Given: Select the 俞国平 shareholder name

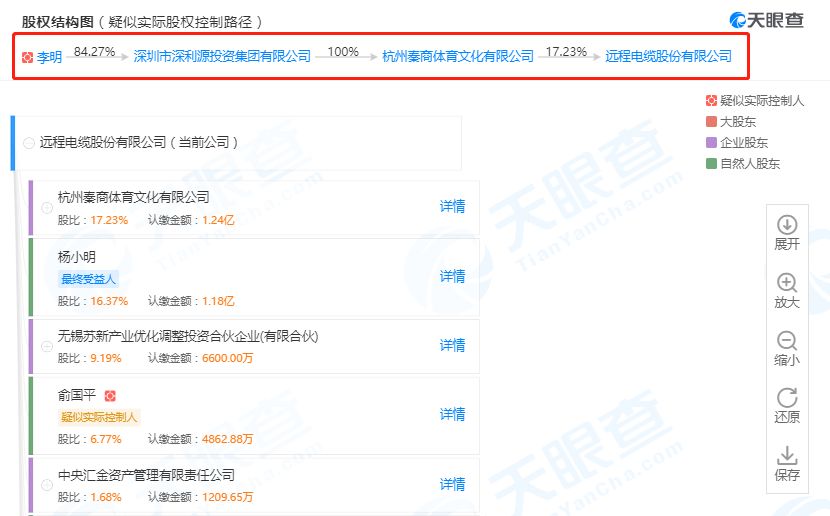Looking at the screenshot, I should pyautogui.click(x=77, y=395).
